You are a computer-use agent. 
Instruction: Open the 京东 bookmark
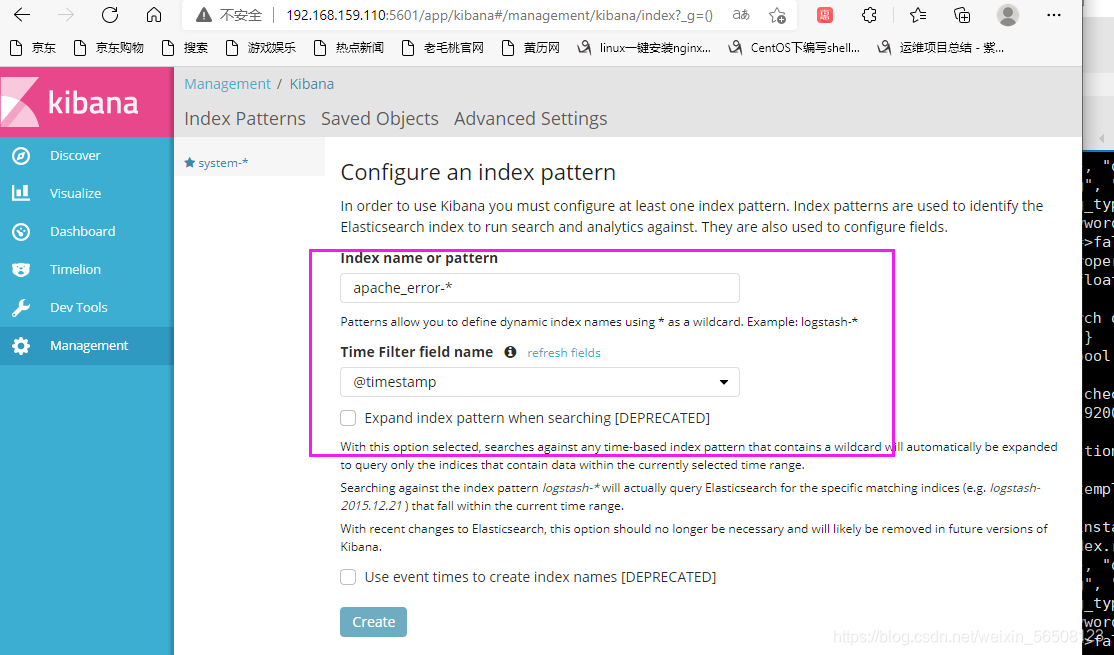coord(33,48)
